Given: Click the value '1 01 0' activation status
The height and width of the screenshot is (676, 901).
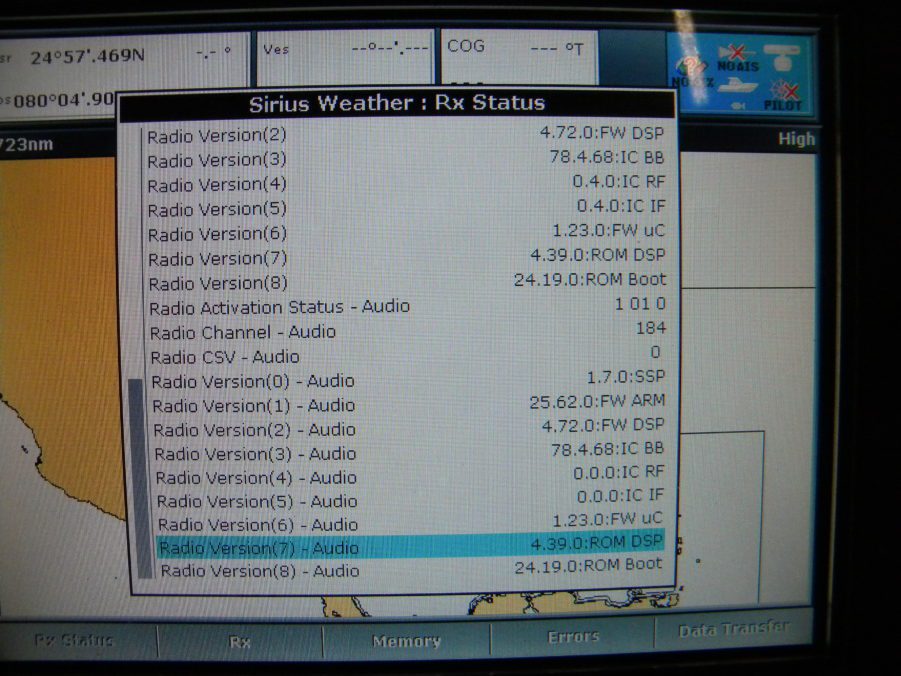Looking at the screenshot, I should (640, 304).
